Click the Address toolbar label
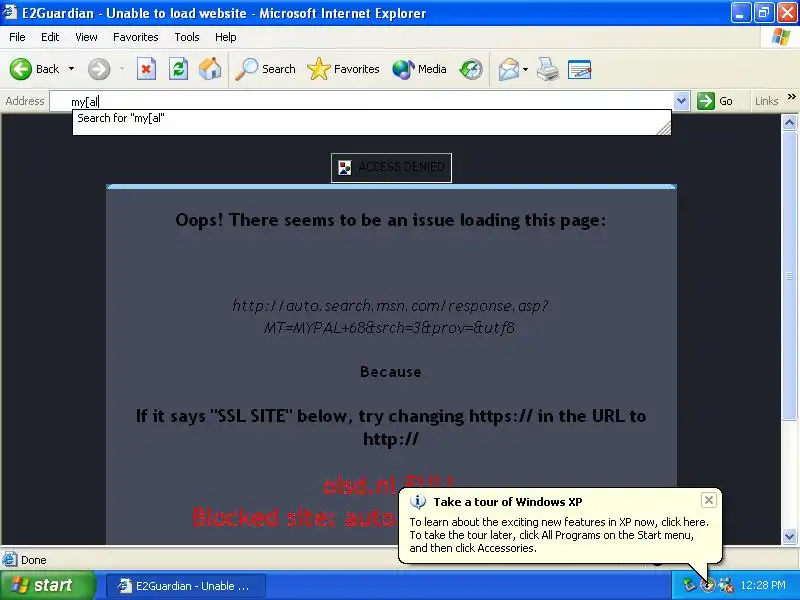The image size is (800, 600). tap(24, 101)
